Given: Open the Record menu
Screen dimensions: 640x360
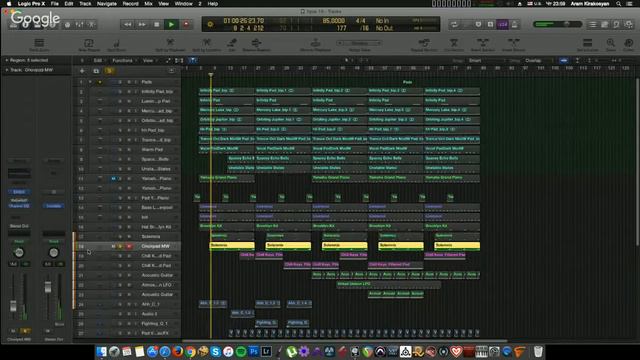Looking at the screenshot, I should [x=131, y=4].
